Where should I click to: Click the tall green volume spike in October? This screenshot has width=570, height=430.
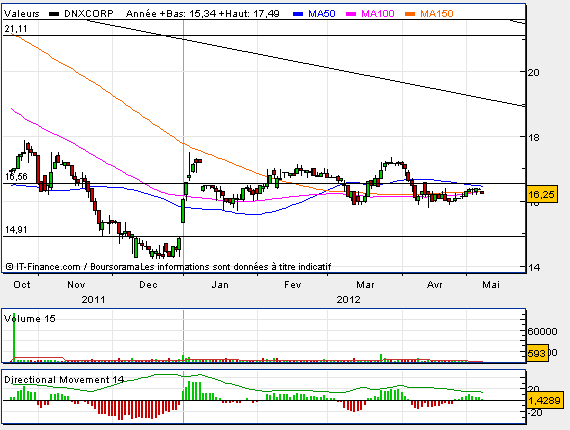coord(14,337)
